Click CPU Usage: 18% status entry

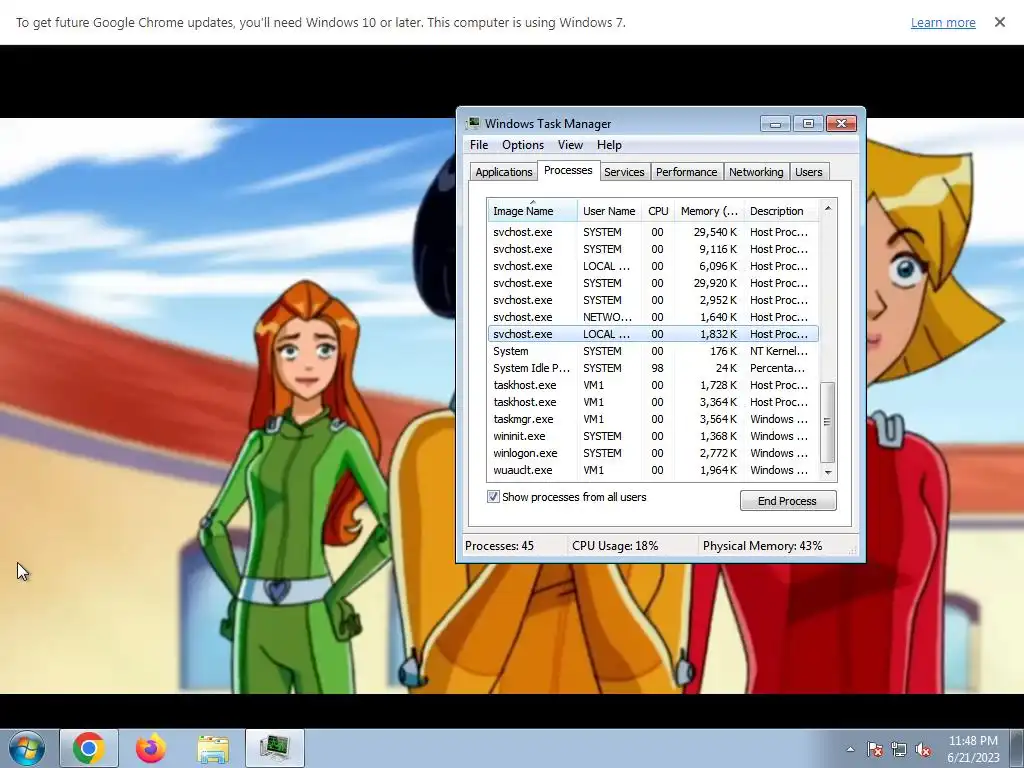[x=615, y=546]
